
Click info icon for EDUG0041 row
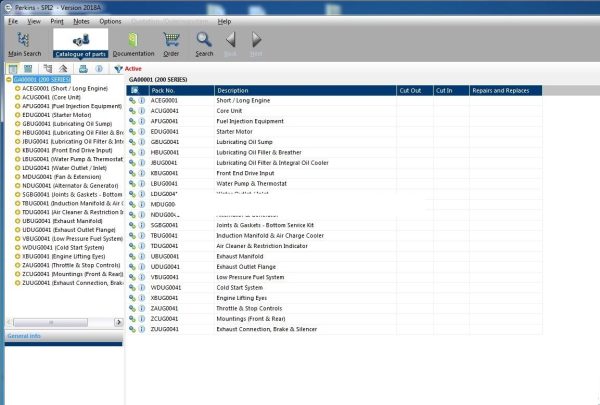click(142, 132)
